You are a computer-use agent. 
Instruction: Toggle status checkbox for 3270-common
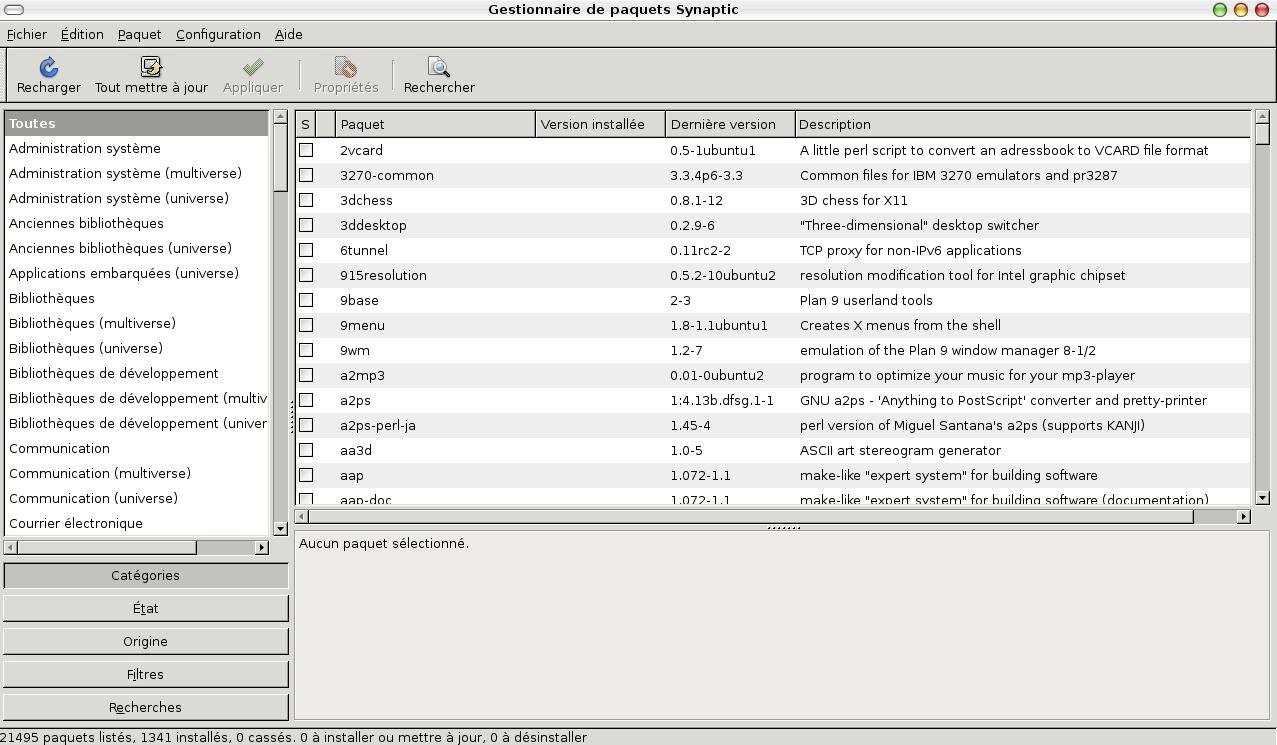pos(306,175)
